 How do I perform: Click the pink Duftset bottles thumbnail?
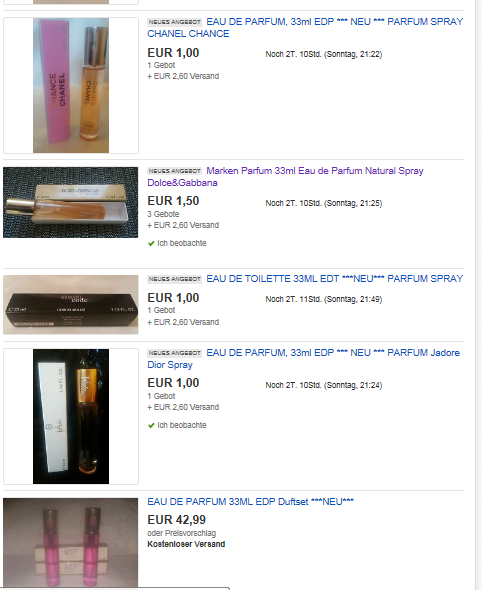tap(71, 542)
